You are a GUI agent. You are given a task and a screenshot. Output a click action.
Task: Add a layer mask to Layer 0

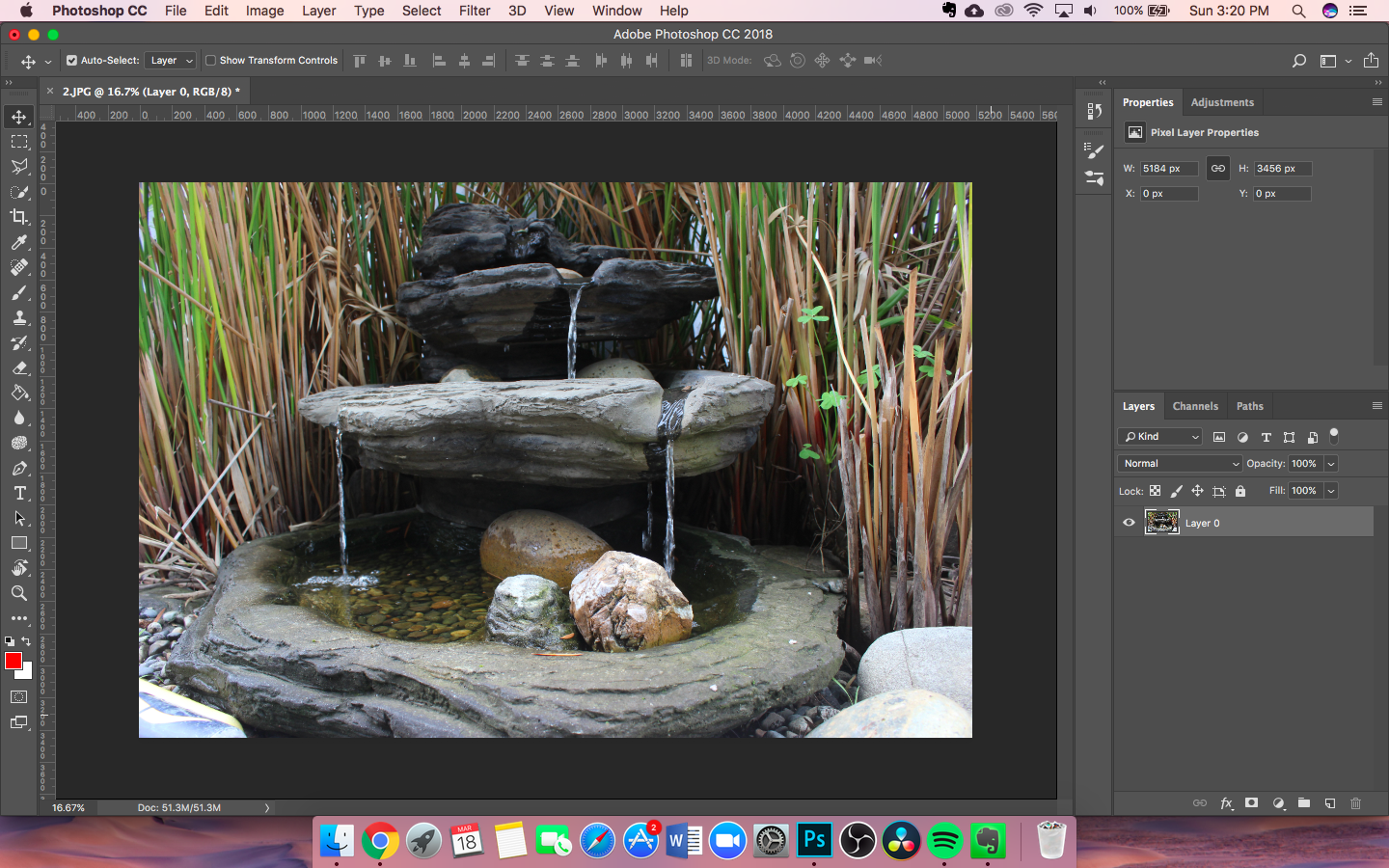pyautogui.click(x=1251, y=803)
